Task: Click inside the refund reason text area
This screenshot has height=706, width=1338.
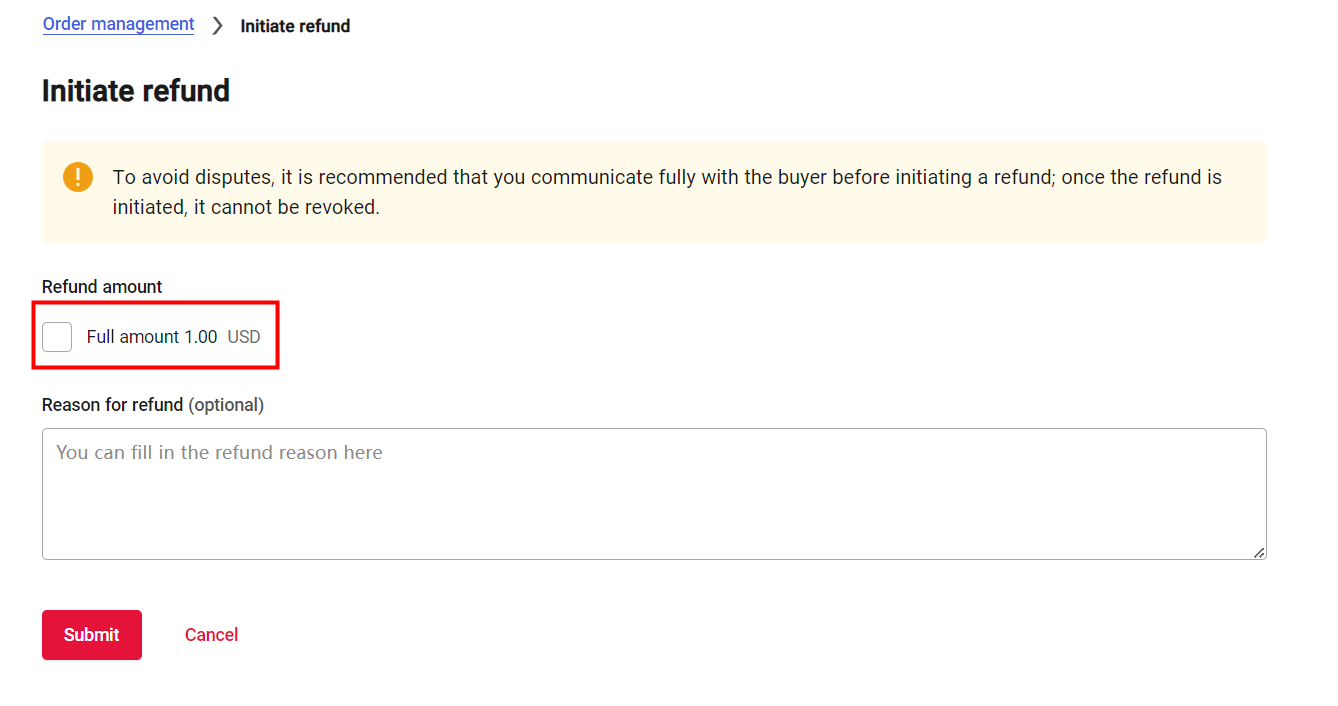Action: pyautogui.click(x=654, y=493)
